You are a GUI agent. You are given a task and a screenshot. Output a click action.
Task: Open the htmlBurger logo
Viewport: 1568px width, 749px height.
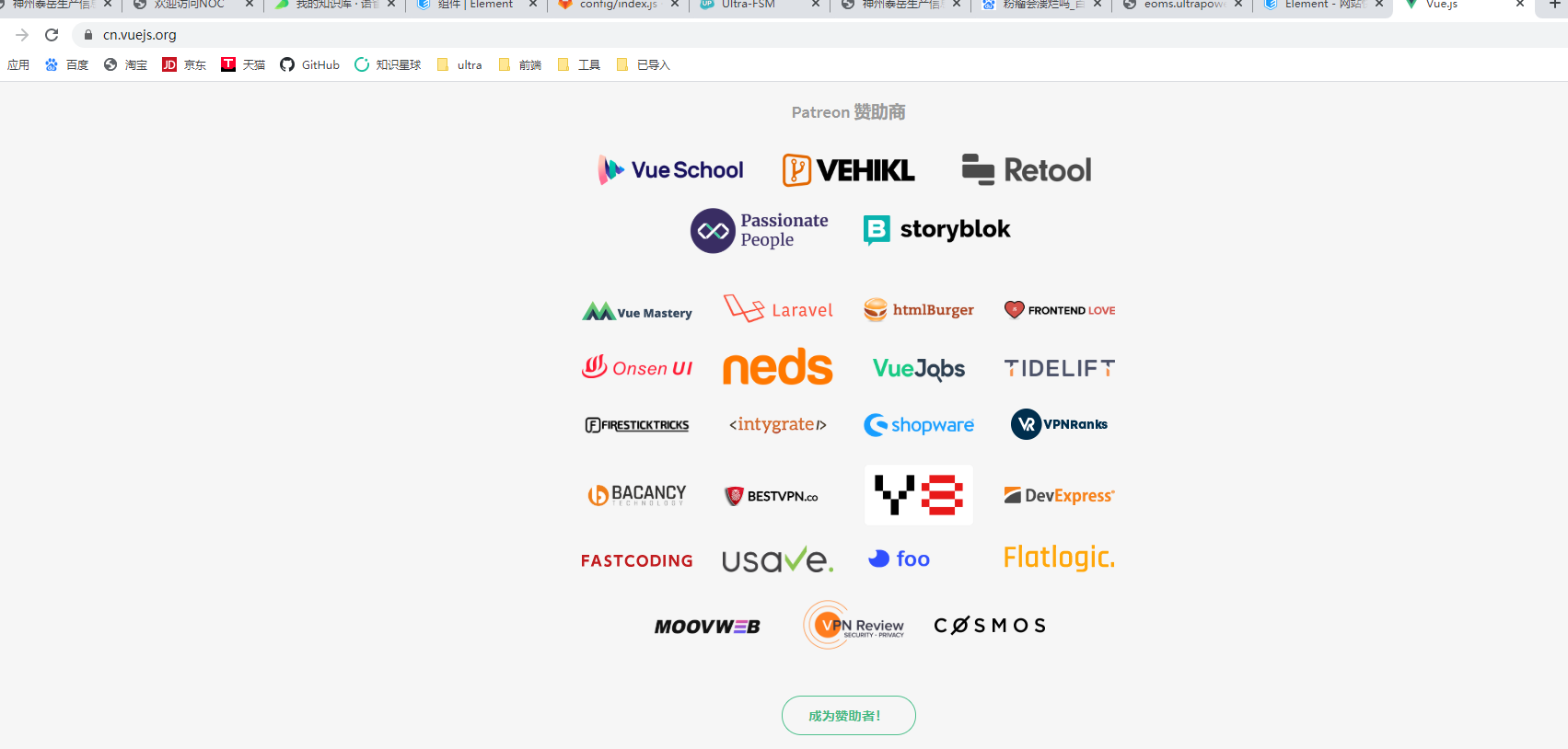tap(919, 310)
